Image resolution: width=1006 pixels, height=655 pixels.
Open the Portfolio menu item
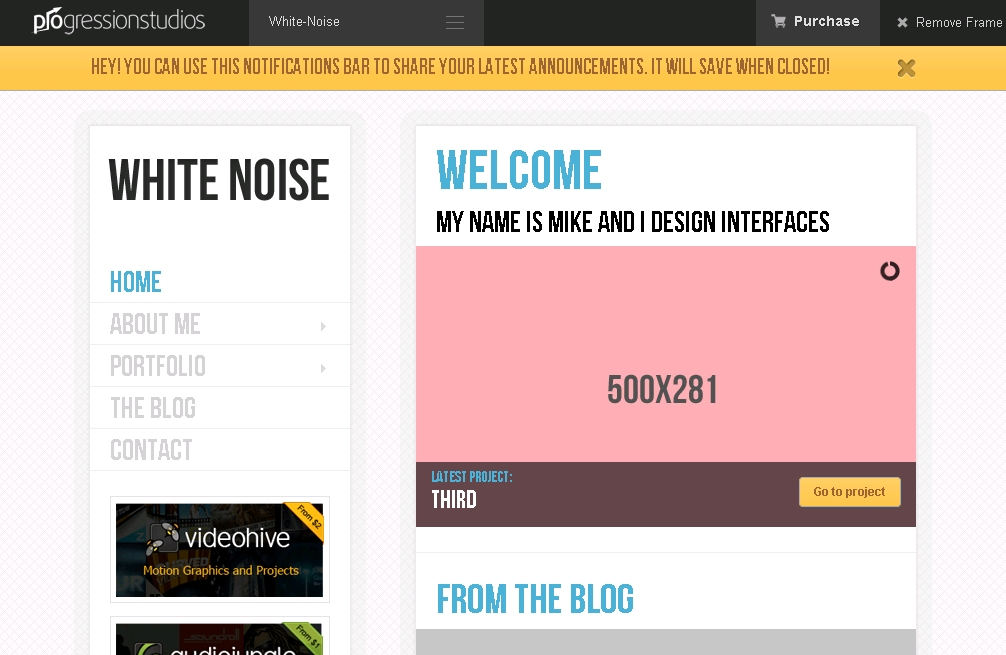click(158, 366)
